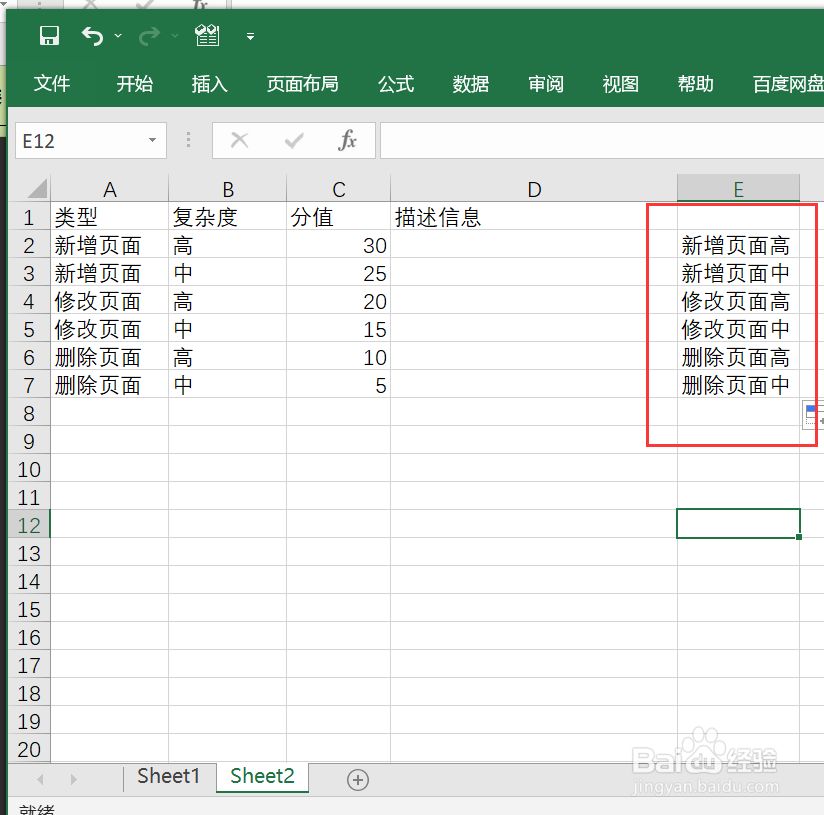This screenshot has height=815, width=824.
Task: Select column B header
Action: (x=228, y=189)
